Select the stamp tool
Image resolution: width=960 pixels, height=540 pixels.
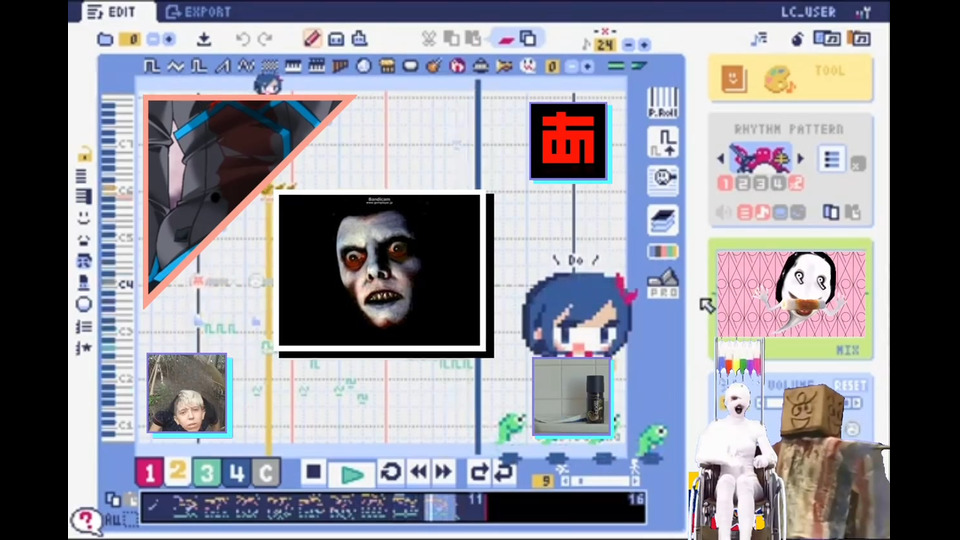[359, 39]
